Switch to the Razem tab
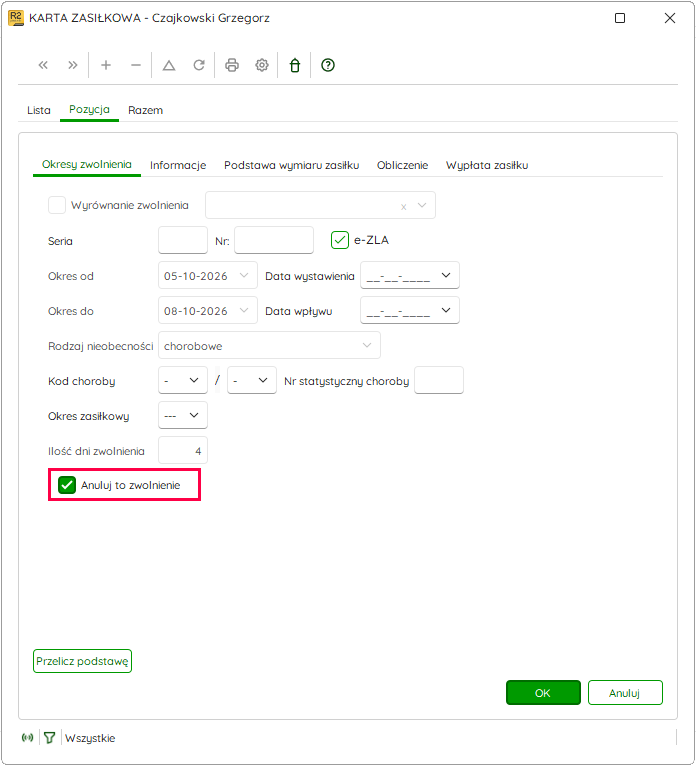696x767 pixels. (x=145, y=110)
